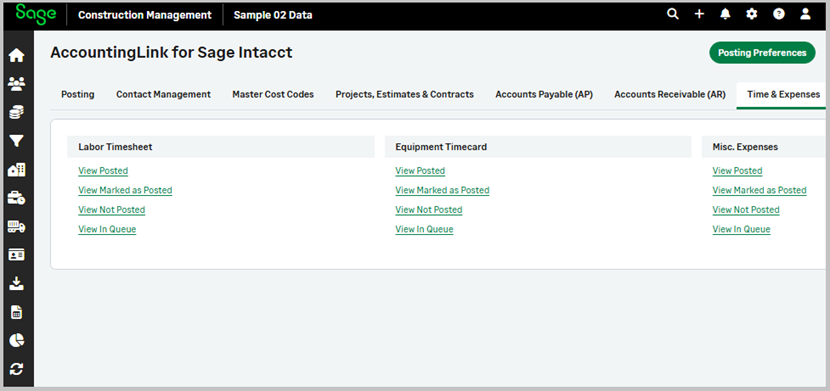Switch to Accounts Payable (AP) tab
This screenshot has width=830, height=391.
[544, 94]
